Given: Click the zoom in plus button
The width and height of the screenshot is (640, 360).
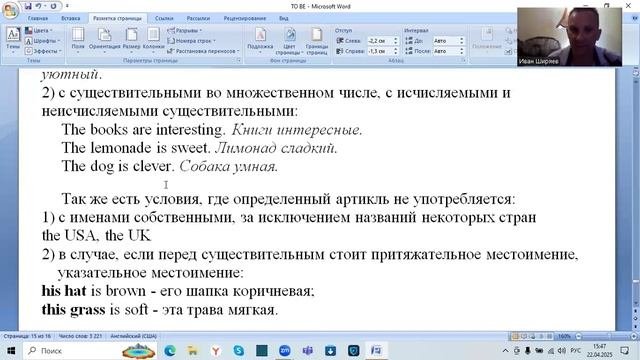Looking at the screenshot, I should click(x=634, y=336).
